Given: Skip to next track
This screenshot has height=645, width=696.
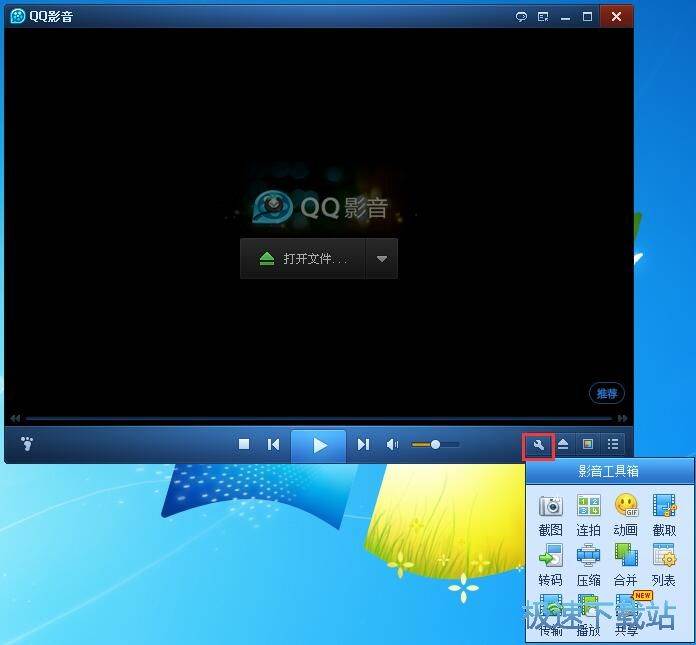Looking at the screenshot, I should point(363,444).
